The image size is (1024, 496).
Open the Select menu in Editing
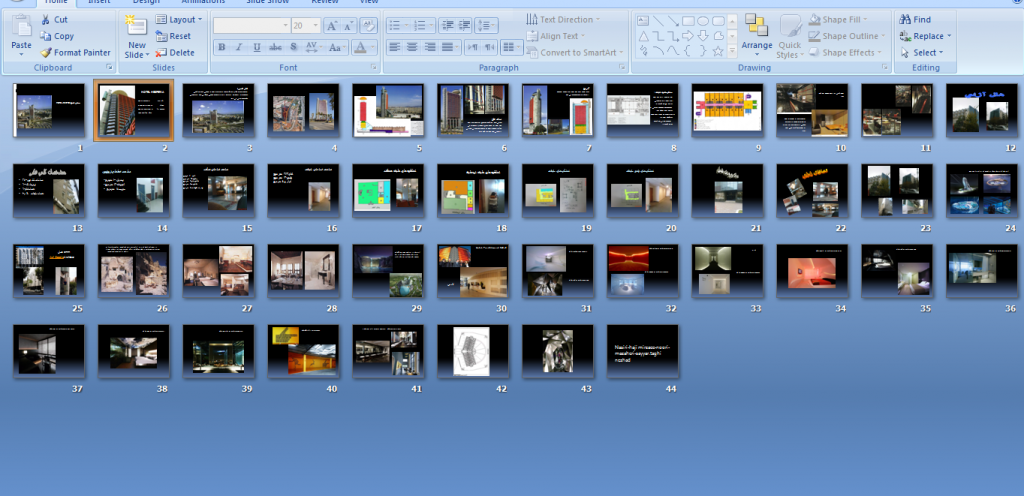pos(921,53)
